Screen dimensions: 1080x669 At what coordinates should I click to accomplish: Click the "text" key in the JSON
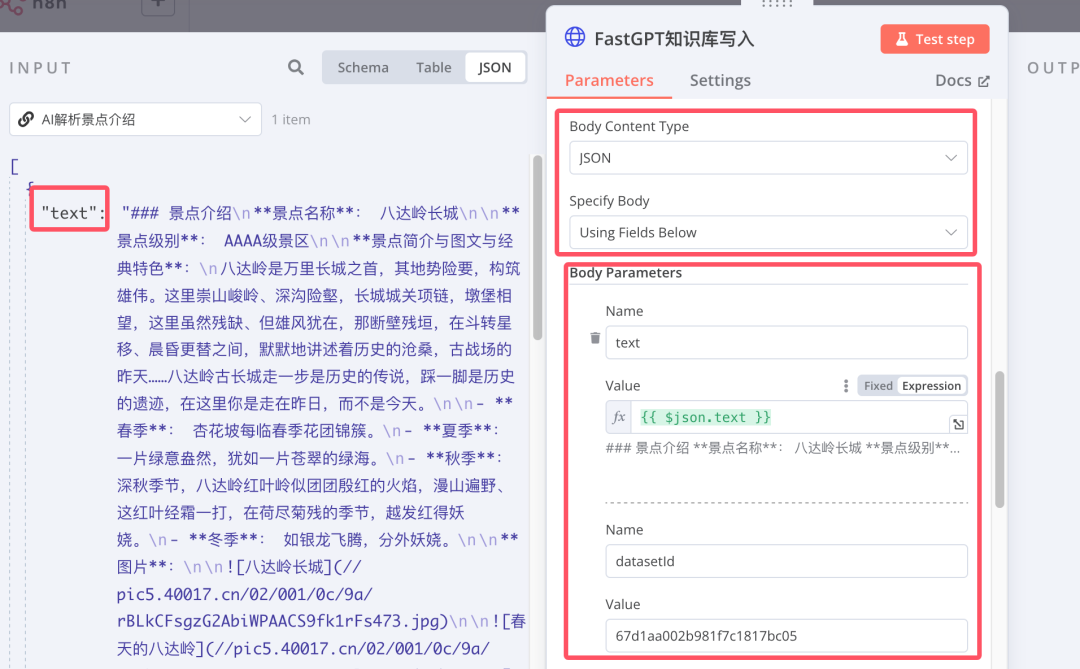coord(69,213)
